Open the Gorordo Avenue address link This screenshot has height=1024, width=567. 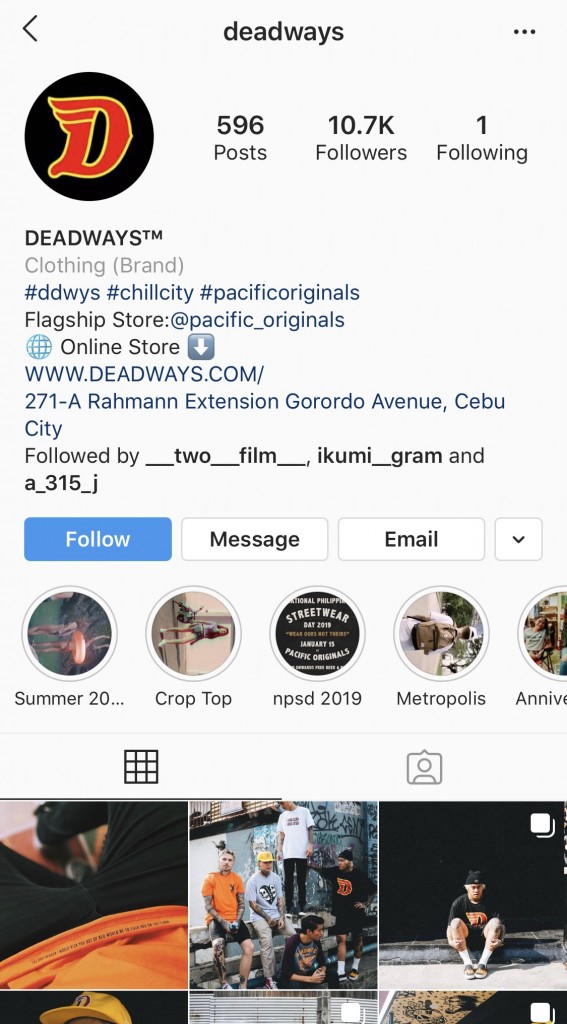pyautogui.click(x=265, y=415)
